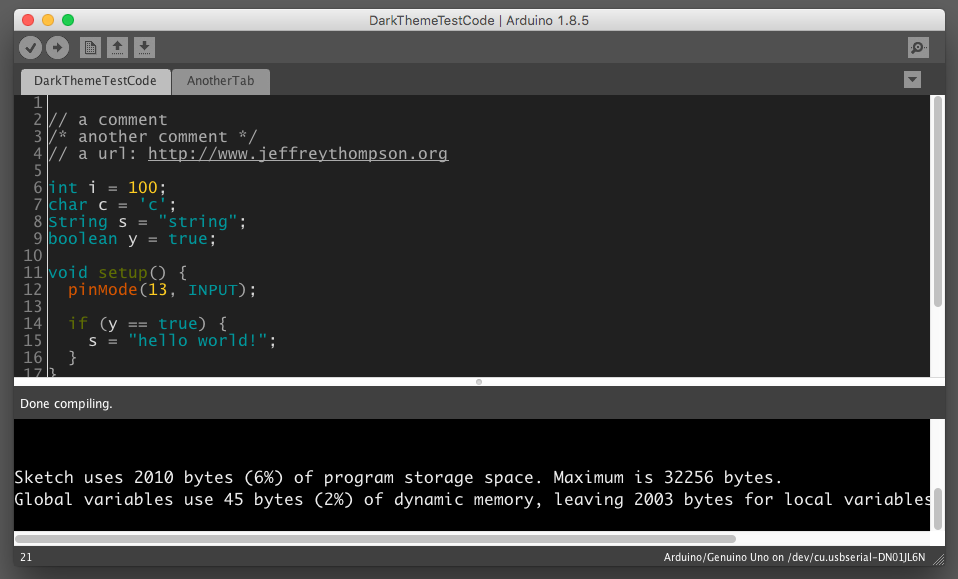This screenshot has height=579, width=958.
Task: Click the editor/console divider handle
Action: [x=479, y=382]
